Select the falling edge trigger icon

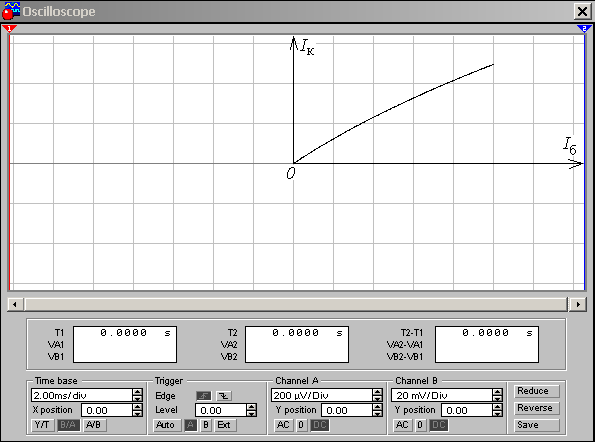pos(224,396)
